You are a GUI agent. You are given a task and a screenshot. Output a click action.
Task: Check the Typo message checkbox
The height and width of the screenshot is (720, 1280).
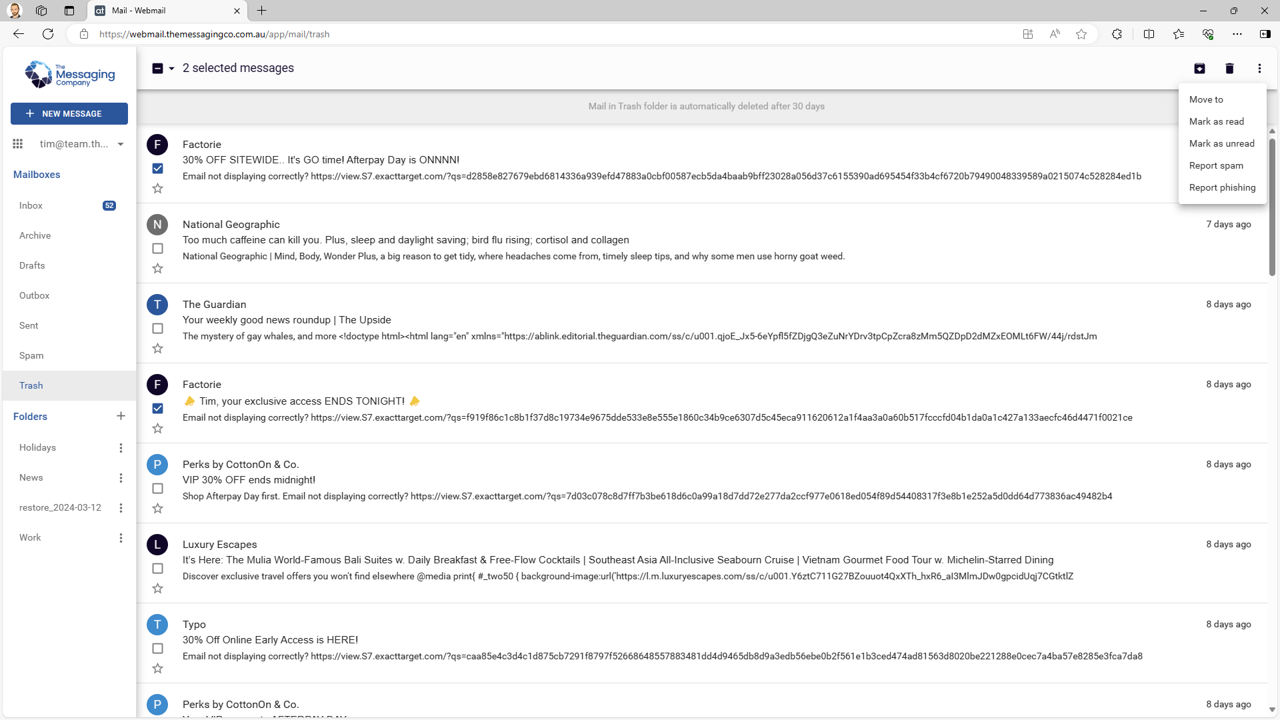click(157, 648)
